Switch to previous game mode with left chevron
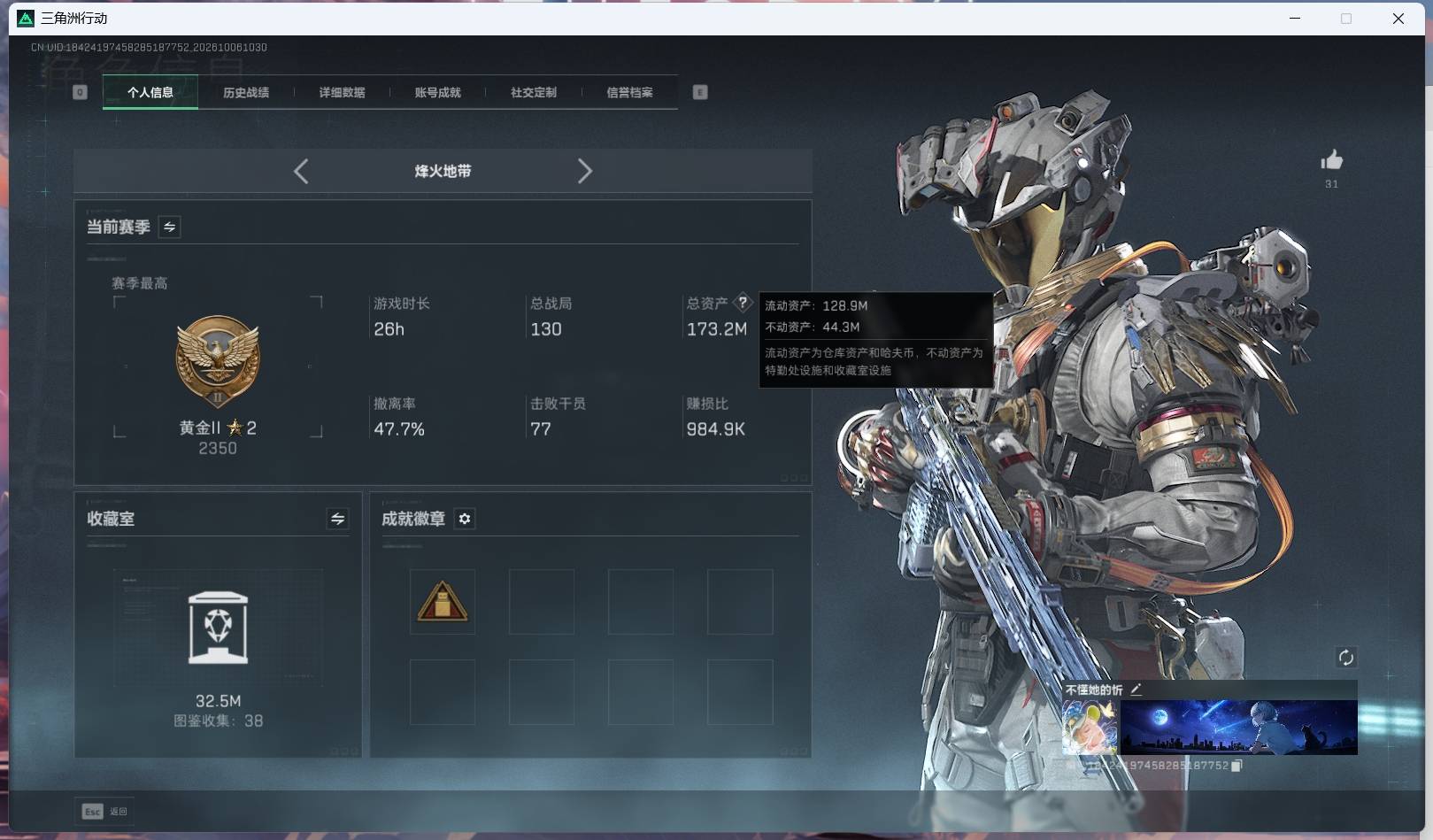The height and width of the screenshot is (840, 1433). (301, 171)
